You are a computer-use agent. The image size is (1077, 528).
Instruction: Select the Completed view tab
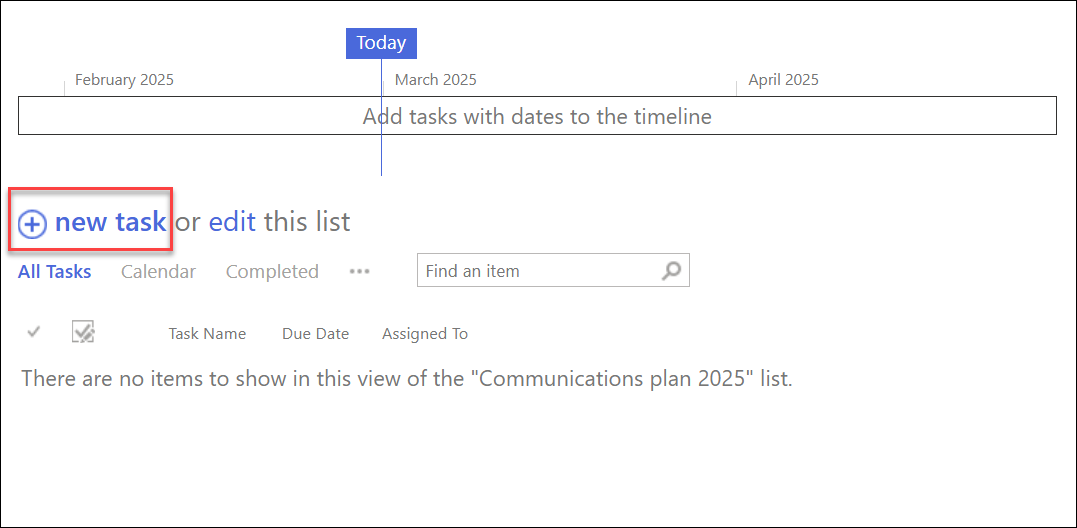[272, 272]
